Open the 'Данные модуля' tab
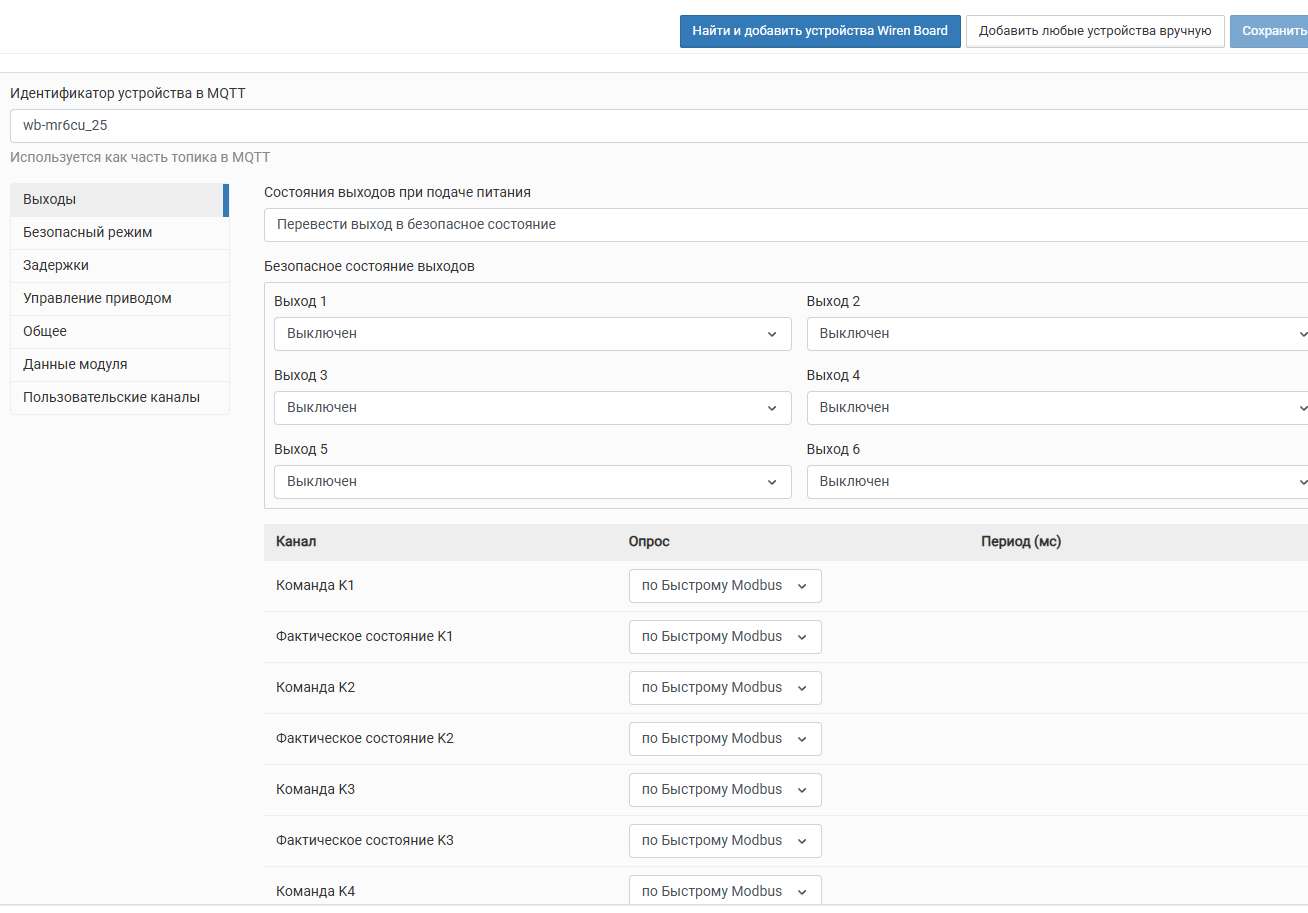Screen dimensions: 1308x913 (118, 364)
